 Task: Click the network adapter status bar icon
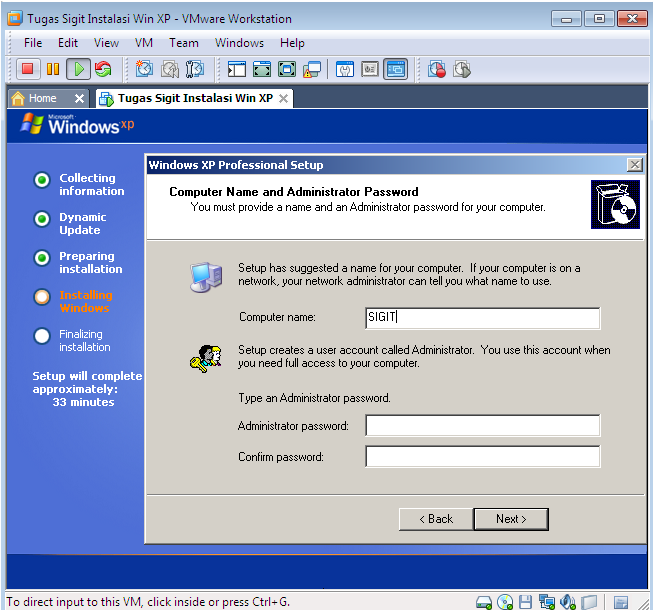pos(547,602)
